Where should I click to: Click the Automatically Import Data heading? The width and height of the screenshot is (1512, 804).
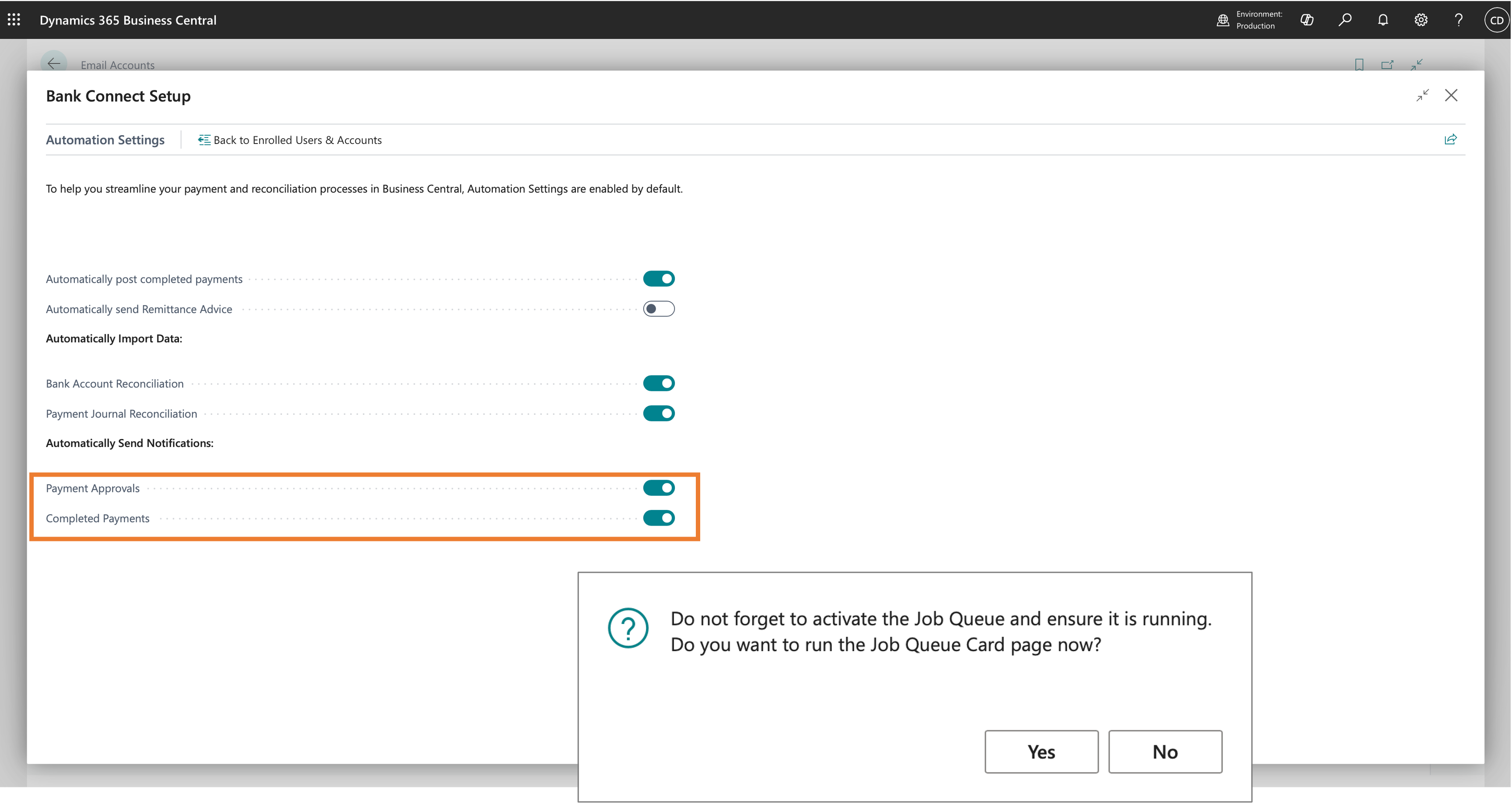114,339
